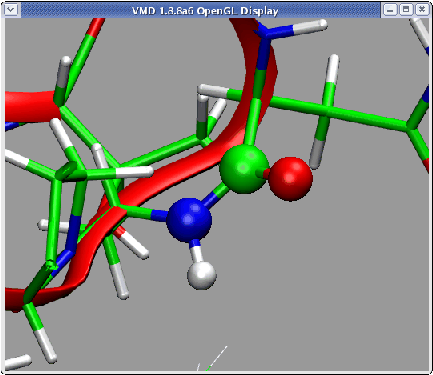Click the VMD 1.8.6a6 OpenGL Display title

click(x=205, y=11)
